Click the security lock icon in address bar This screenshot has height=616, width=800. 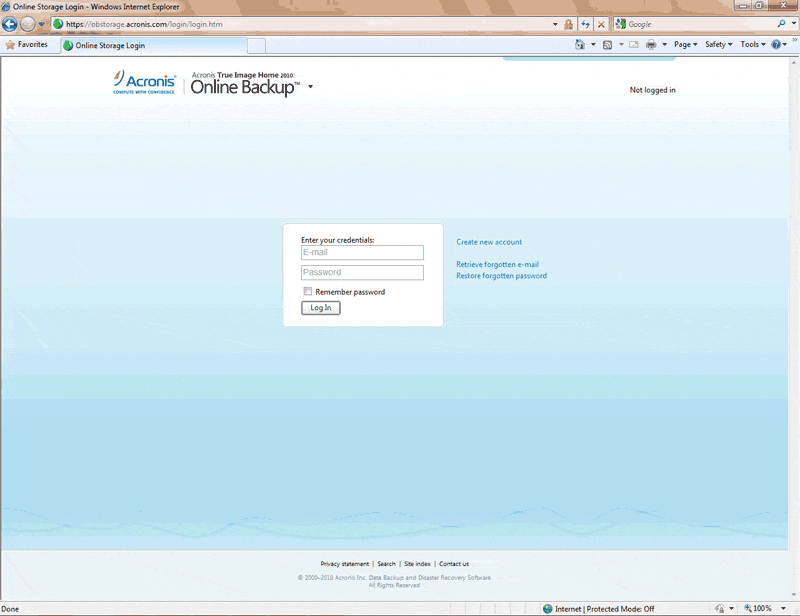[568, 24]
